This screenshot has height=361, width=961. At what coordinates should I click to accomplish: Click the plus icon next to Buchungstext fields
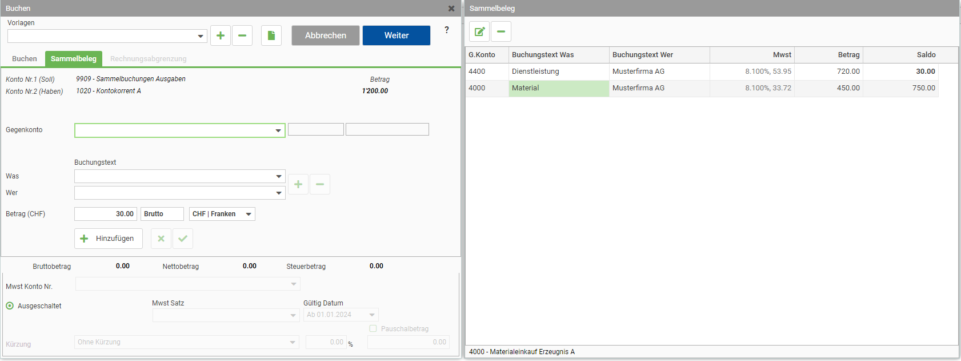point(298,184)
